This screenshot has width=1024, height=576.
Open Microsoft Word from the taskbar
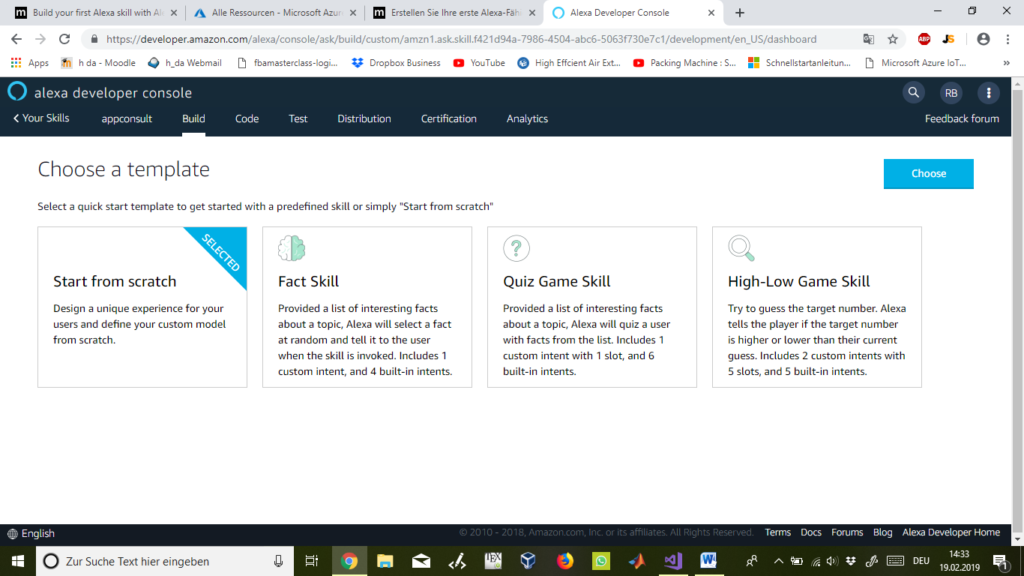point(709,561)
